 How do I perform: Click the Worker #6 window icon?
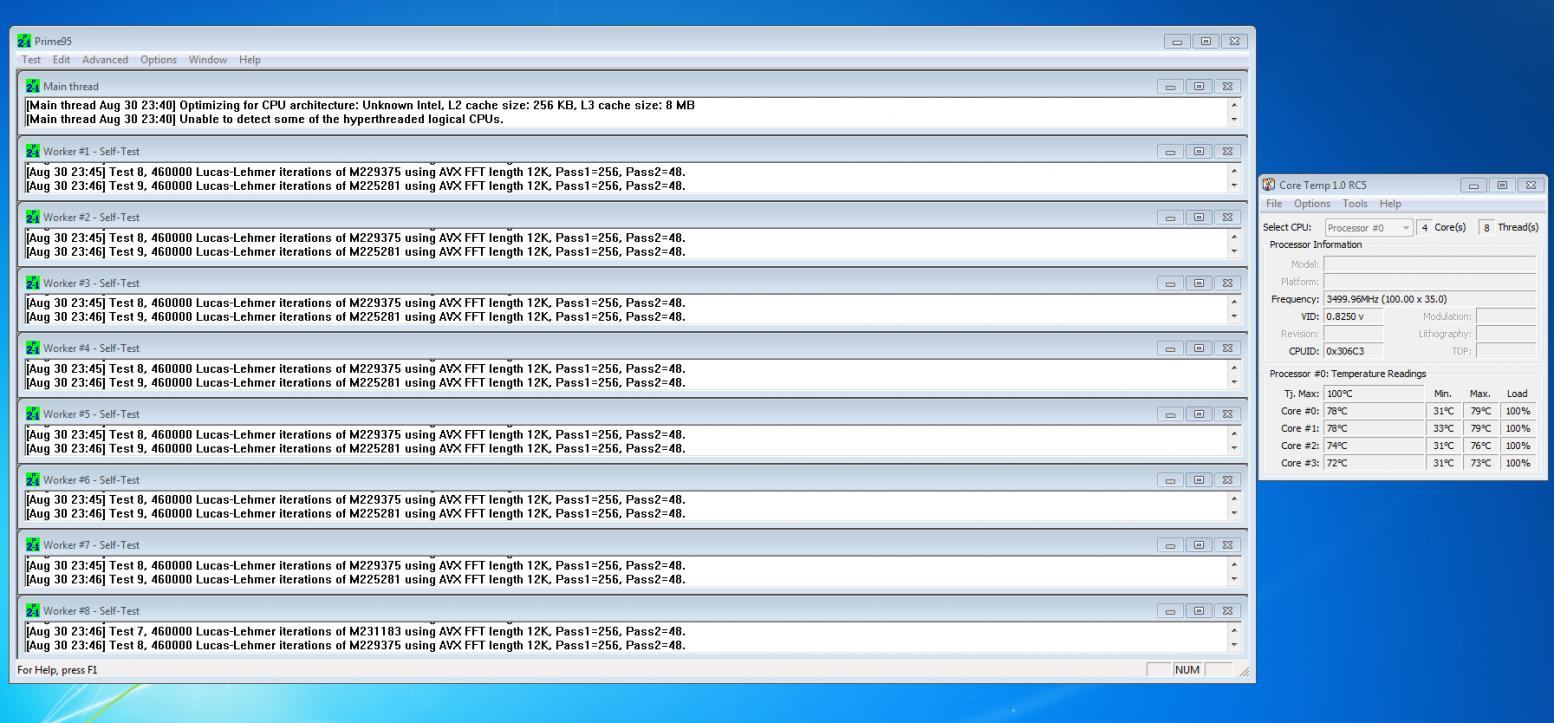pyautogui.click(x=33, y=479)
